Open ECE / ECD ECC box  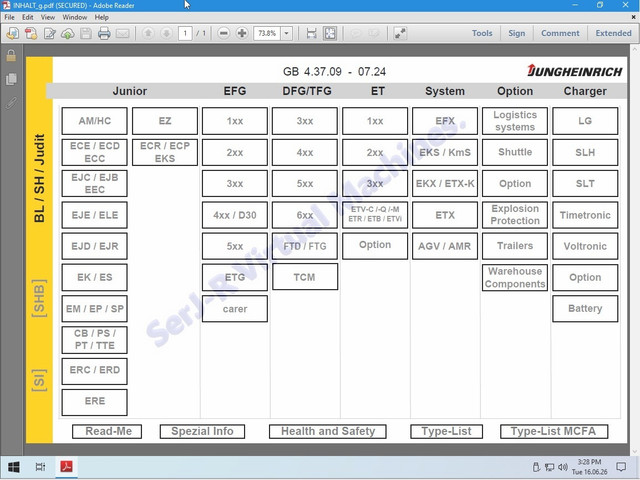95,152
